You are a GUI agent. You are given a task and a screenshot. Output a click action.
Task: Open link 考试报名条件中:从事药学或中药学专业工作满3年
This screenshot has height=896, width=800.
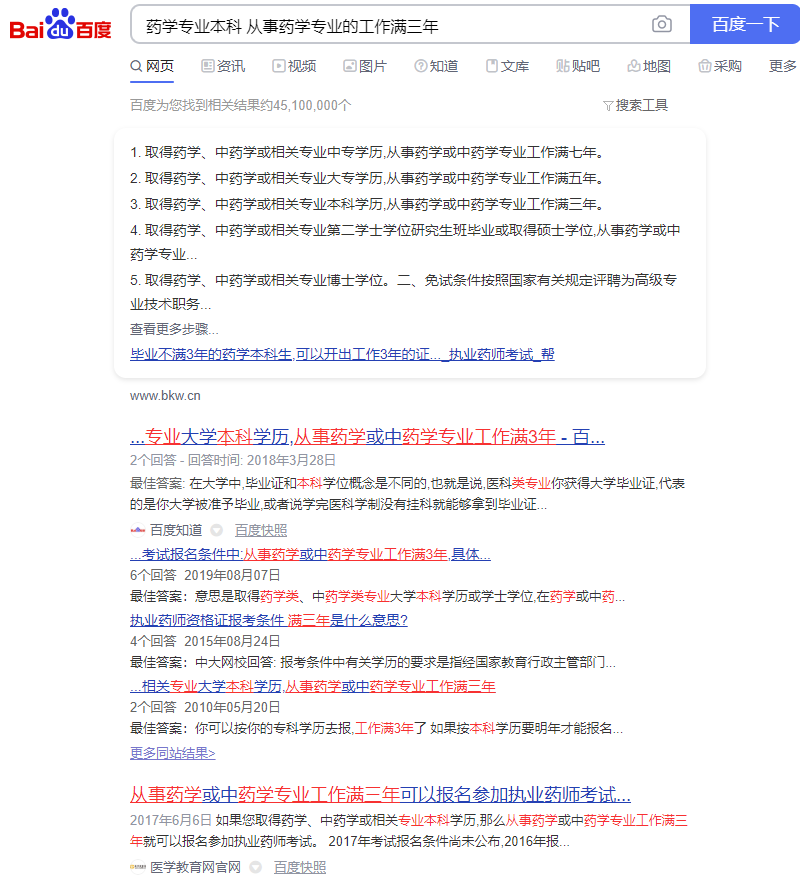310,554
